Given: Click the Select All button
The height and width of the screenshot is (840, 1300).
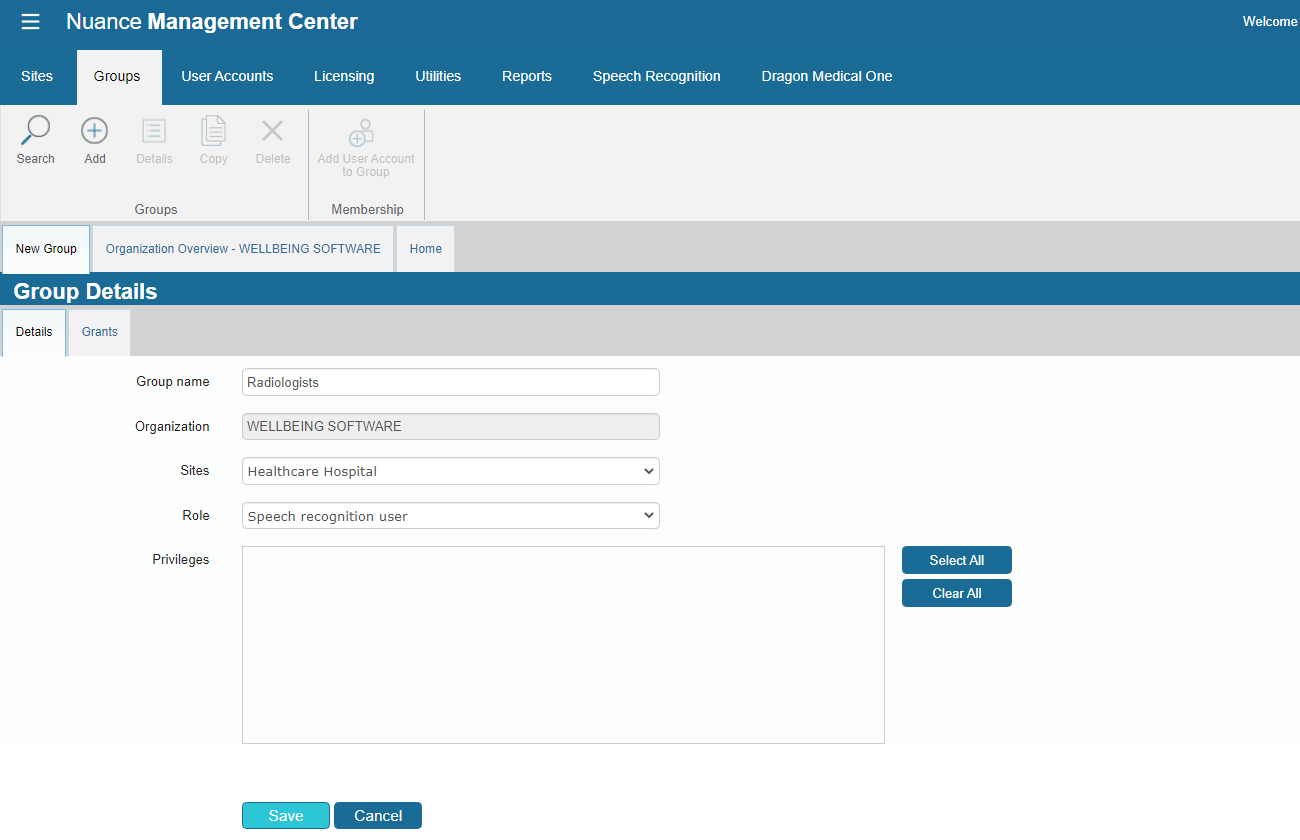Looking at the screenshot, I should coord(957,560).
